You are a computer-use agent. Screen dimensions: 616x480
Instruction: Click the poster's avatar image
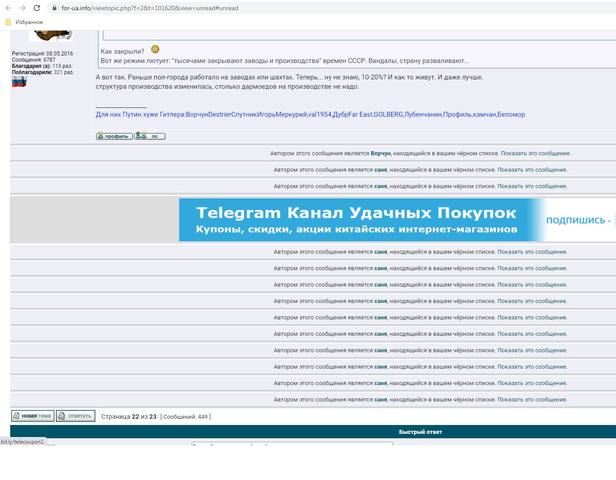pos(51,35)
